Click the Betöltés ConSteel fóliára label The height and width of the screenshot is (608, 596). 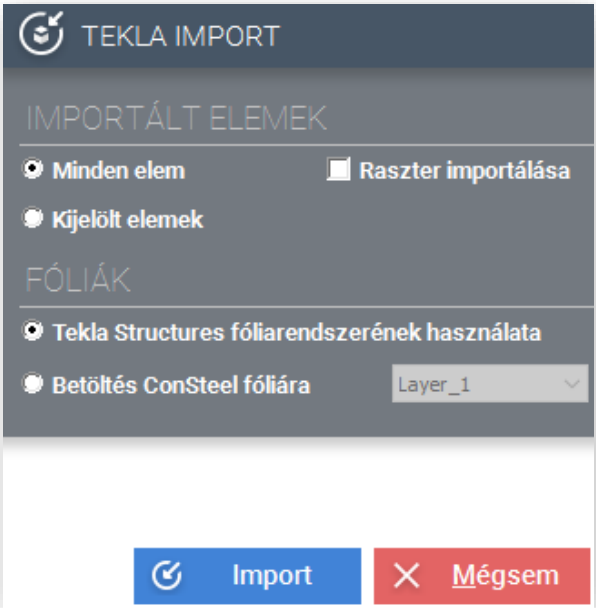point(181,385)
